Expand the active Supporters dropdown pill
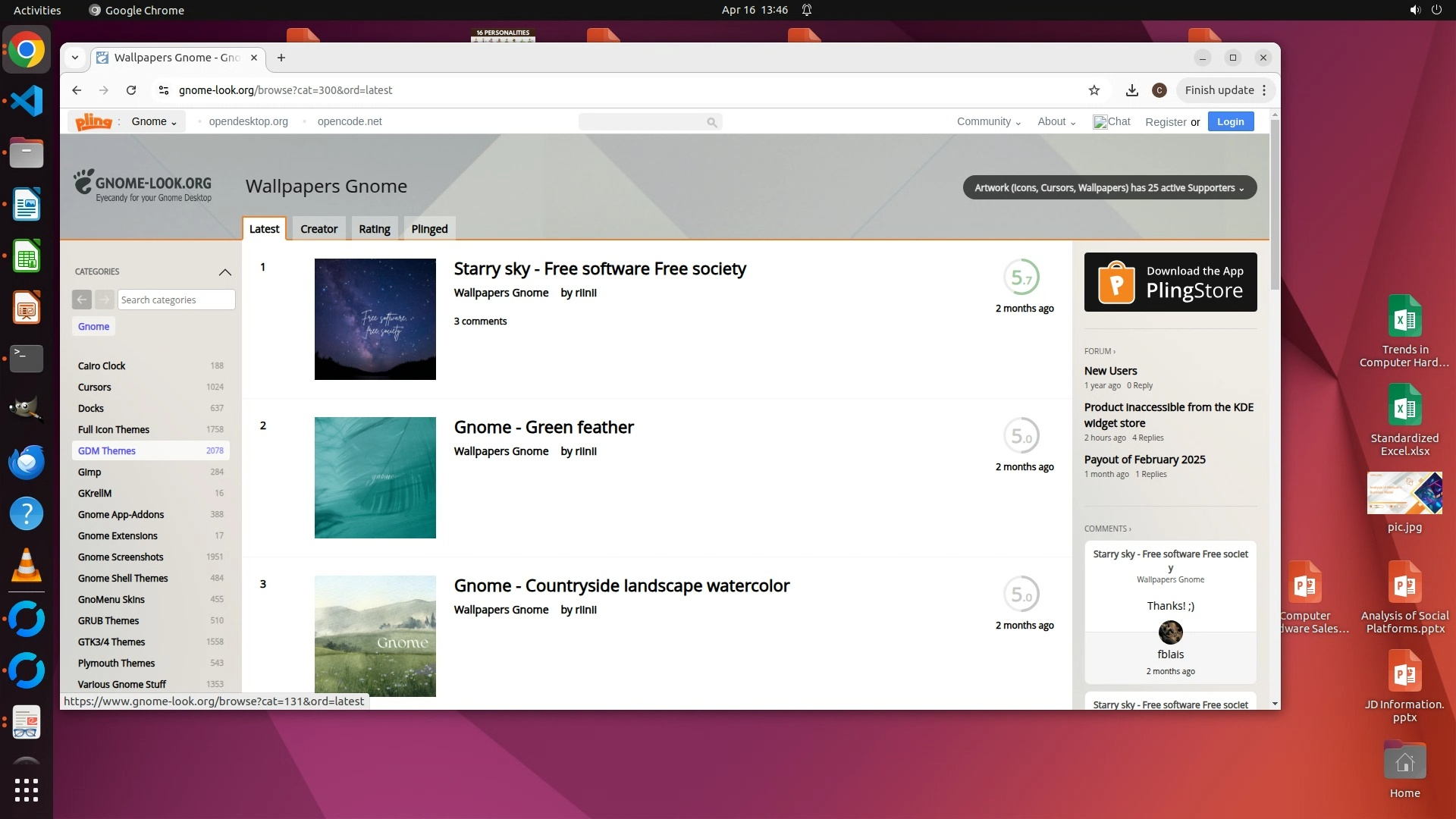Viewport: 1456px width, 819px height. pos(1109,188)
